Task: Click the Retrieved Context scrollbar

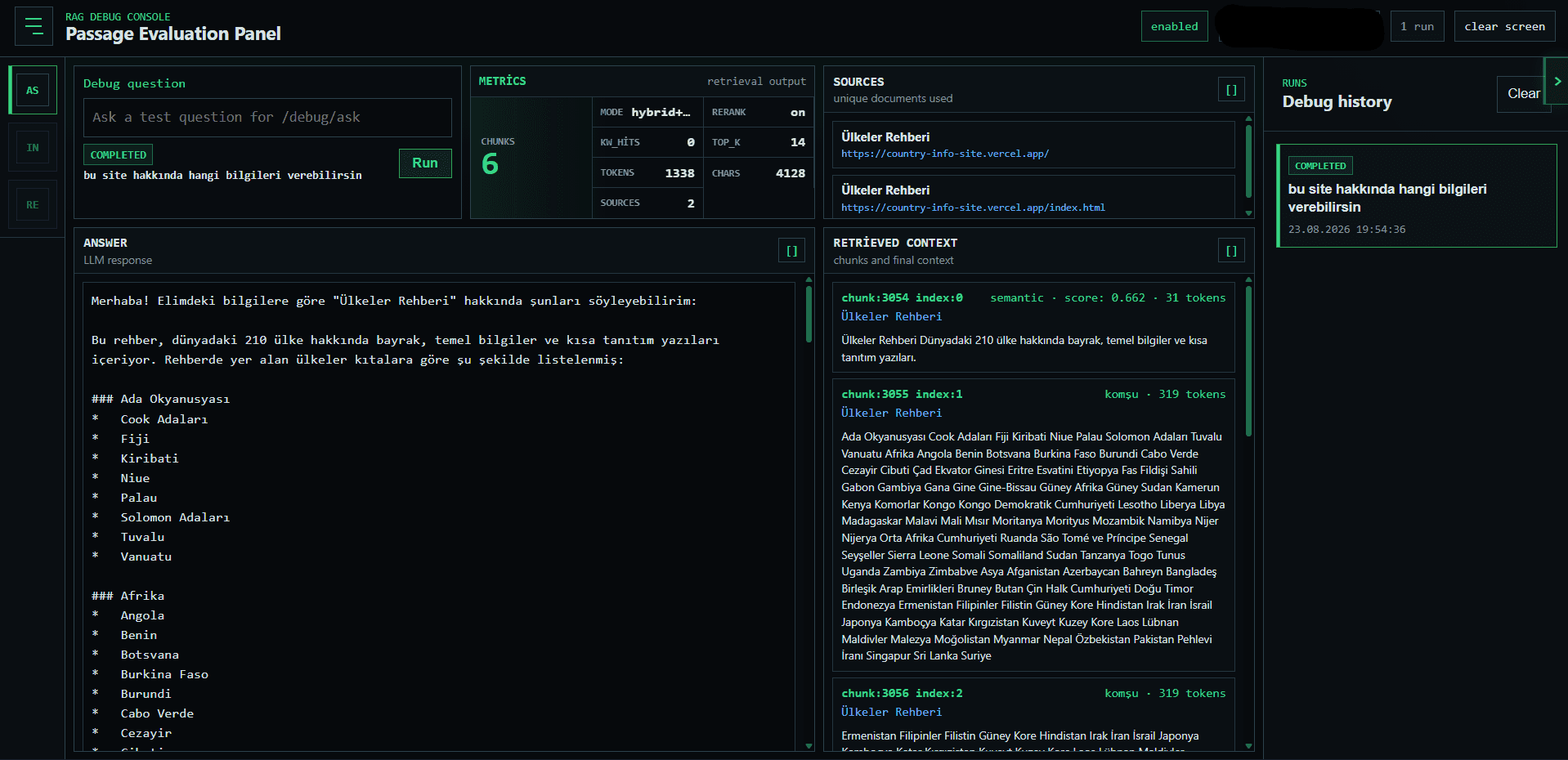Action: coord(1248,360)
